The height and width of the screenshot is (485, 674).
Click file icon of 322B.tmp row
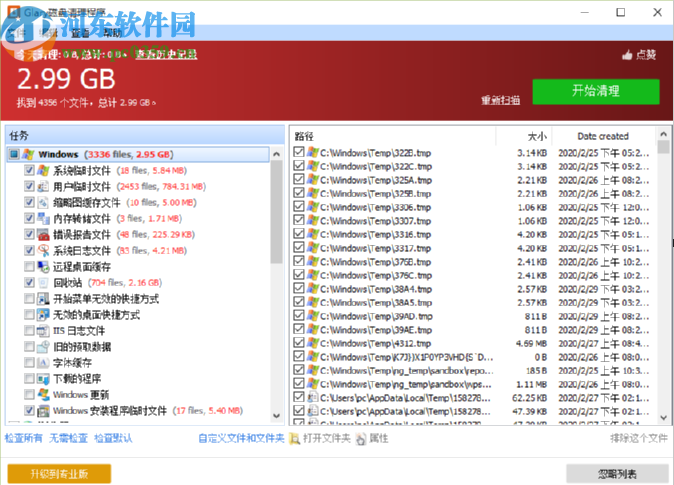[312, 152]
